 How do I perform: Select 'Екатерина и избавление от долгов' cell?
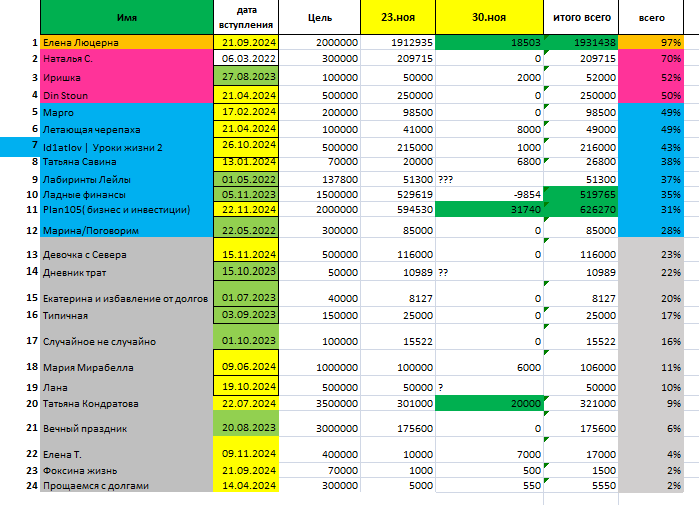point(127,294)
